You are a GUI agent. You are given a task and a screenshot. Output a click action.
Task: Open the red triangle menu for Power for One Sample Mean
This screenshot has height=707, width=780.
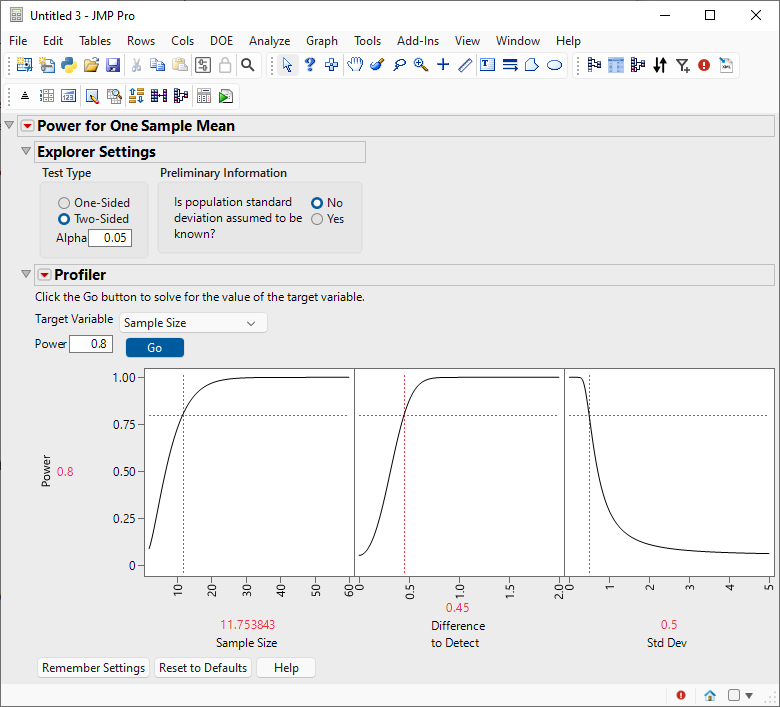(28, 126)
